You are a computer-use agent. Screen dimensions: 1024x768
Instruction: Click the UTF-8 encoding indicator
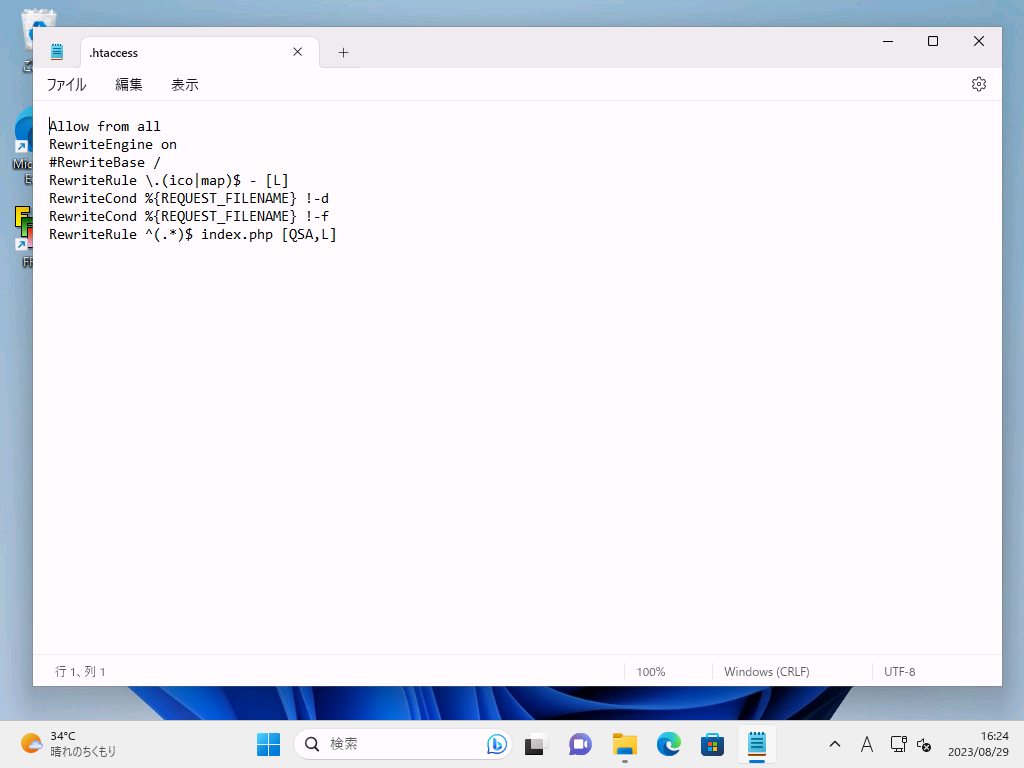pyautogui.click(x=899, y=672)
